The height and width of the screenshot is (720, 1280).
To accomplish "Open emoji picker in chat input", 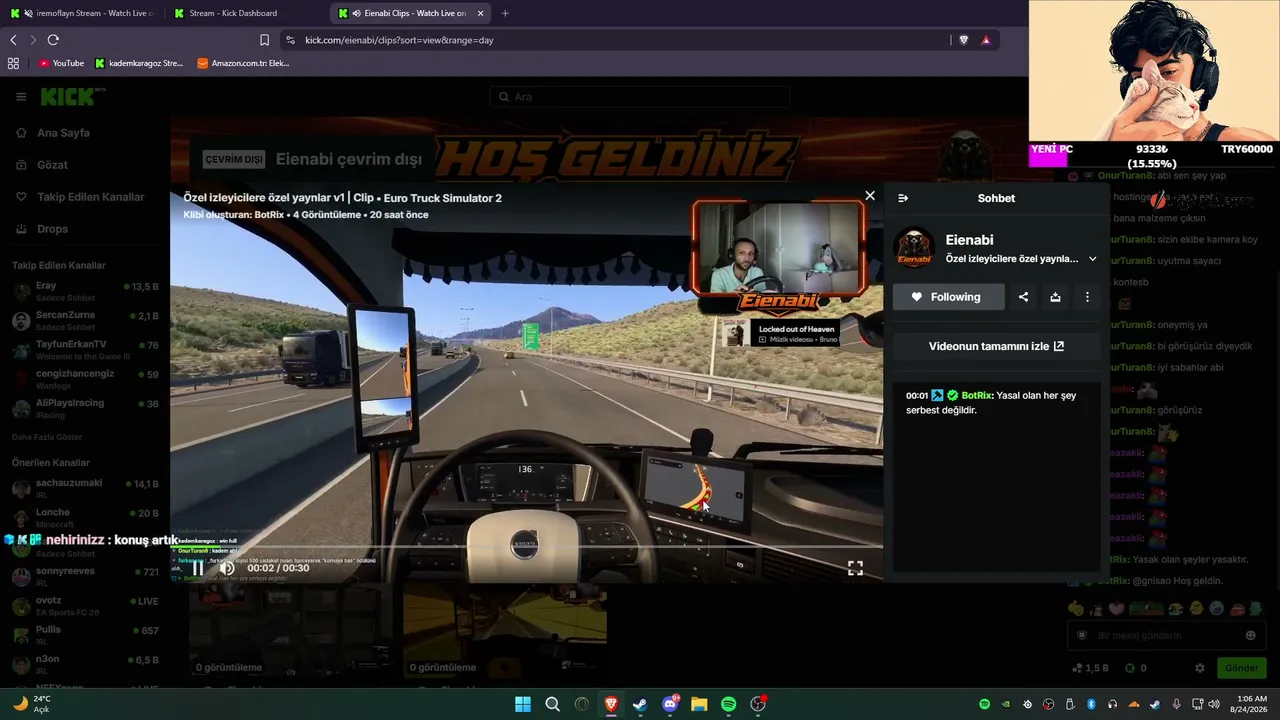I will (1250, 635).
